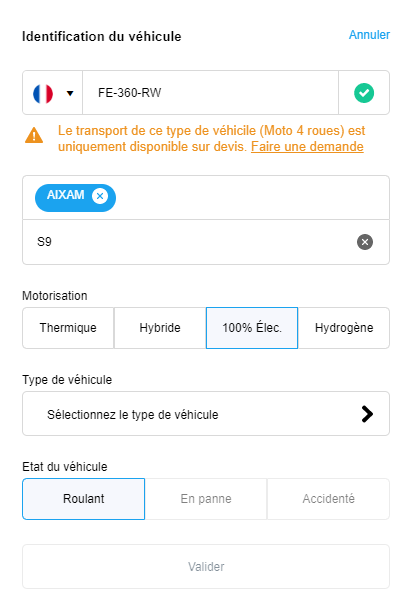
Task: Clear the S9 model field
Action: (x=365, y=242)
